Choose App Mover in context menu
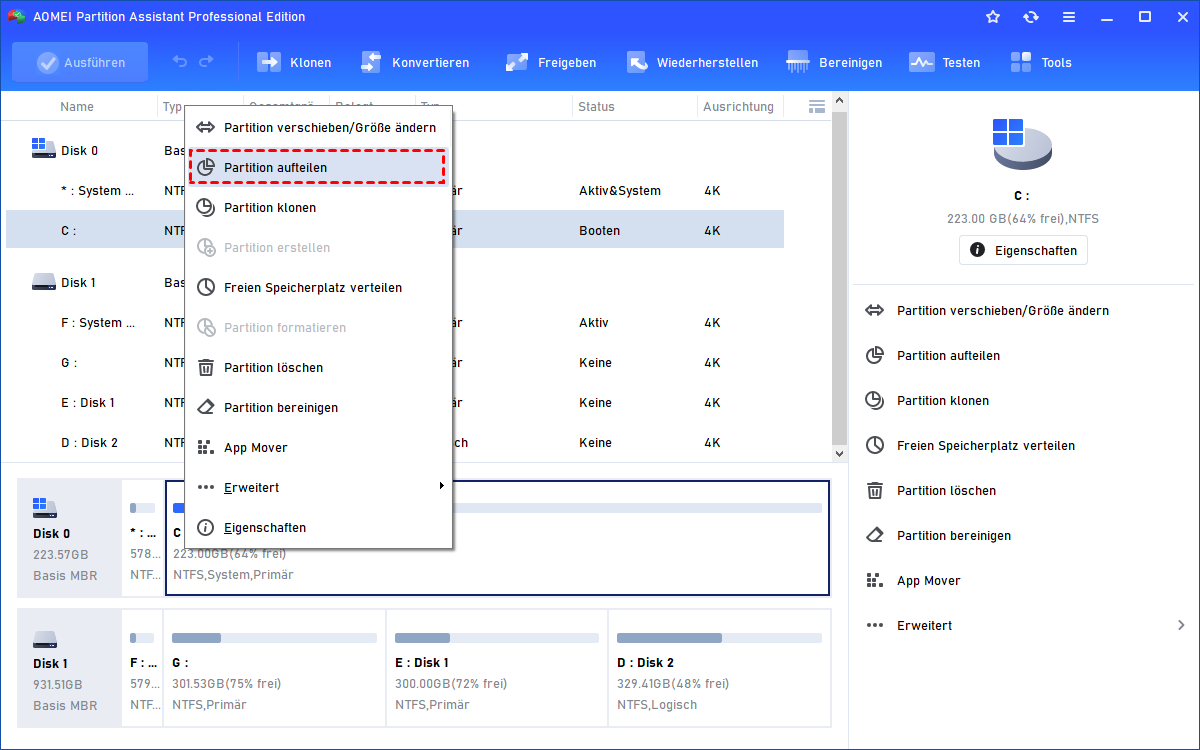Viewport: 1200px width, 750px height. [x=319, y=448]
